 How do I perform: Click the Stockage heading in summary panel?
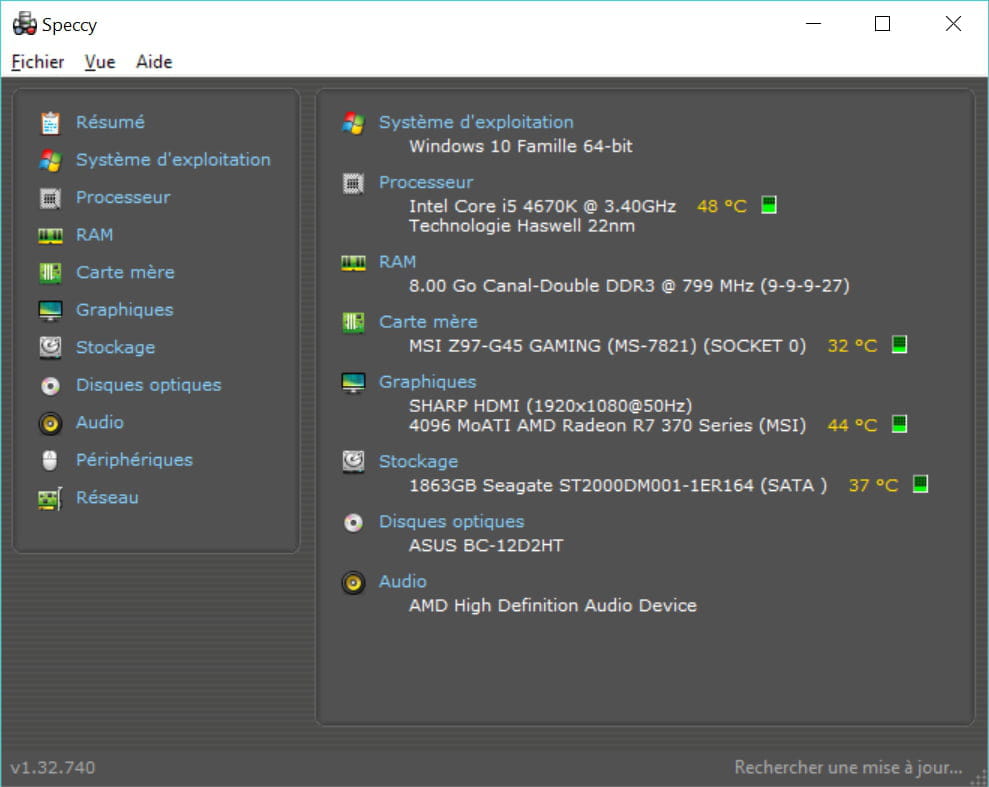418,462
